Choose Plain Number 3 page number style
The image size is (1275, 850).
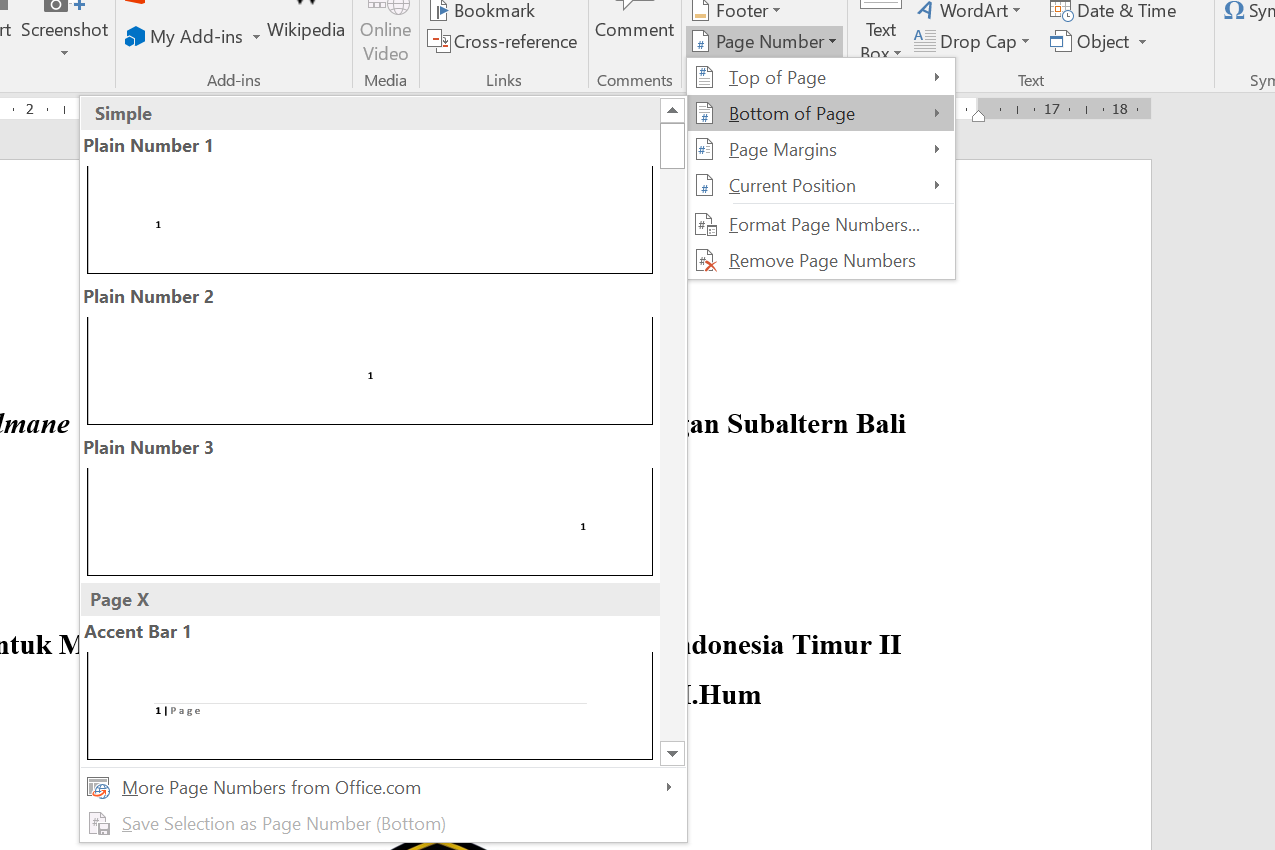tap(370, 522)
